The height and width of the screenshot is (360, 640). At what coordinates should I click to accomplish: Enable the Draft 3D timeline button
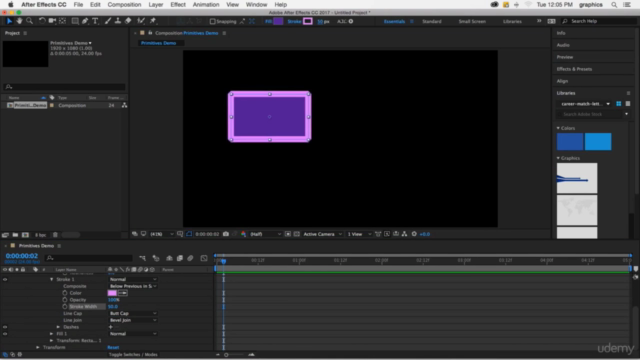[x=156, y=258]
